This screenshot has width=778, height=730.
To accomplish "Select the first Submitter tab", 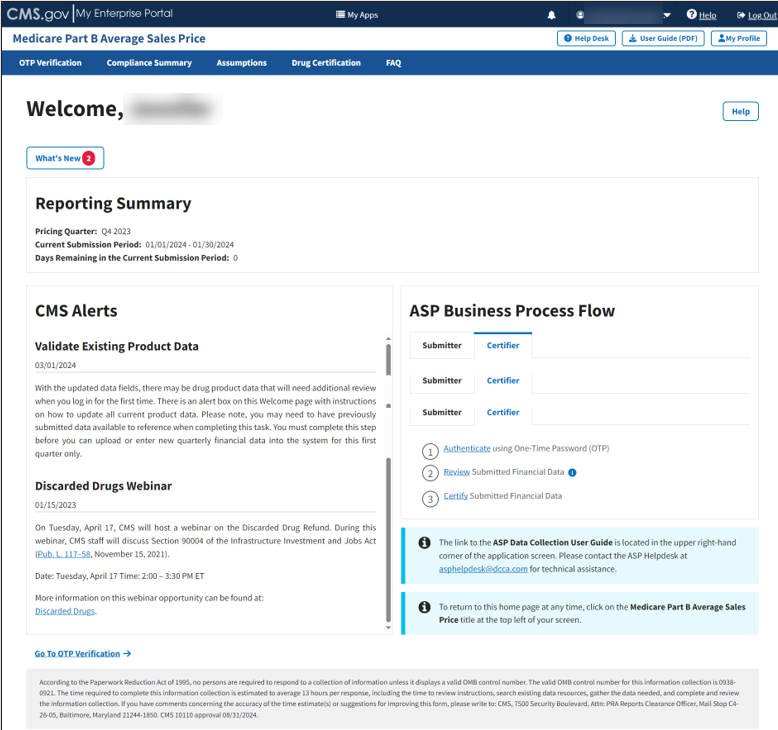I will pos(442,345).
